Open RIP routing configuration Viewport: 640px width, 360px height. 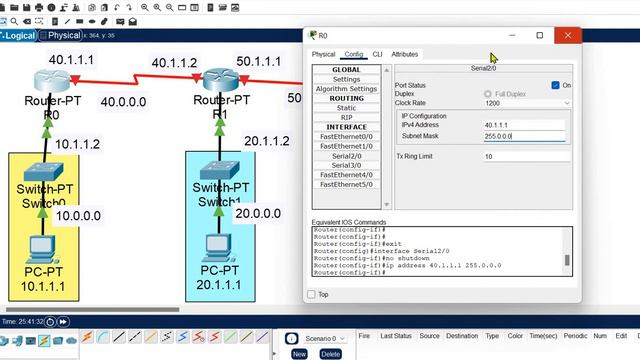pyautogui.click(x=346, y=117)
